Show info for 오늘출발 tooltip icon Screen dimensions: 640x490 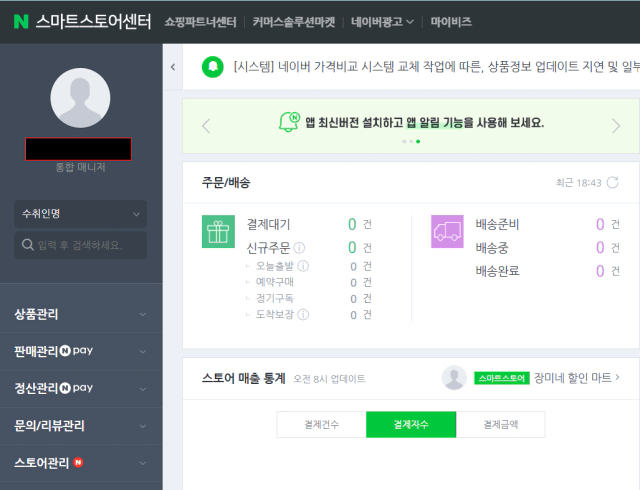pos(303,266)
